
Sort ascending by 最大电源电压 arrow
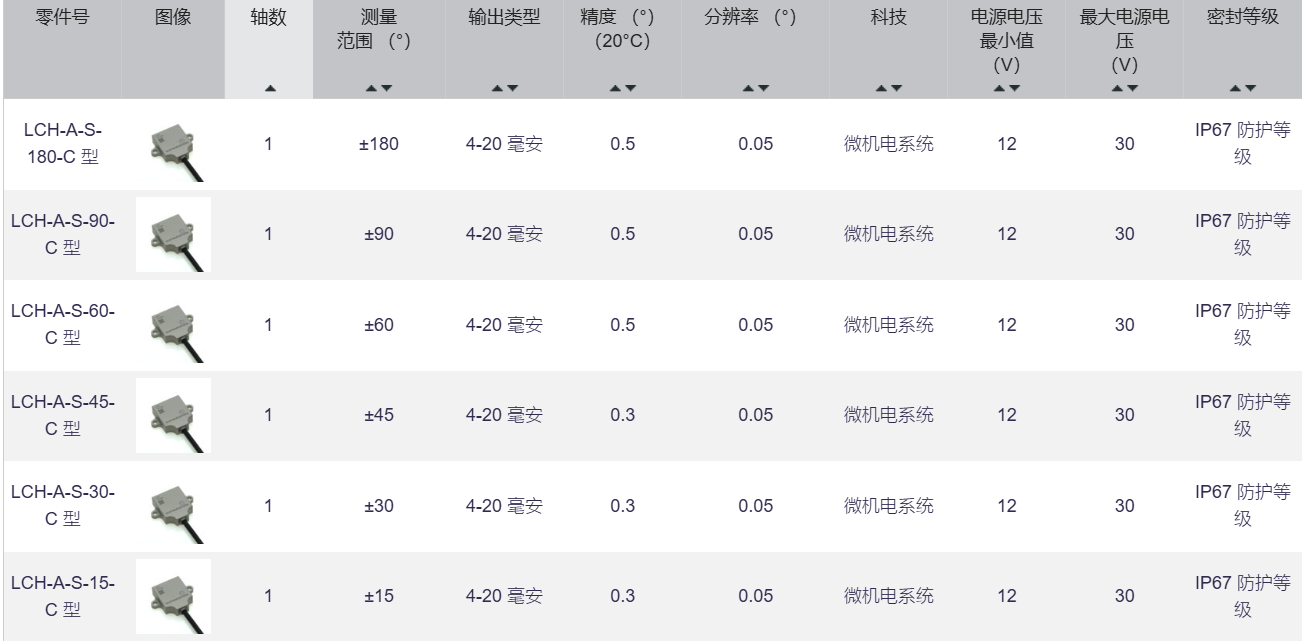pyautogui.click(x=1119, y=89)
